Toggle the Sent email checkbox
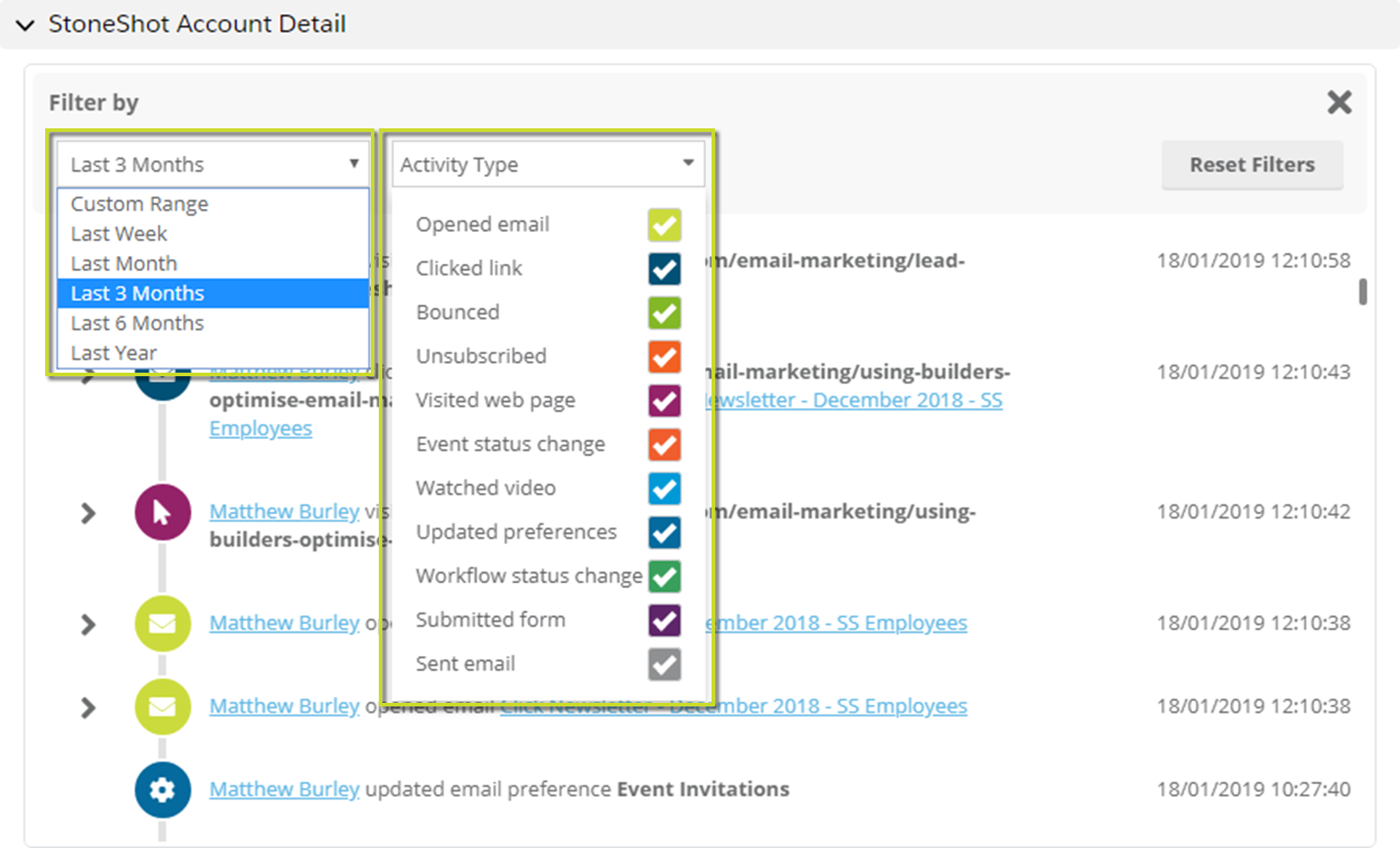 (x=665, y=664)
